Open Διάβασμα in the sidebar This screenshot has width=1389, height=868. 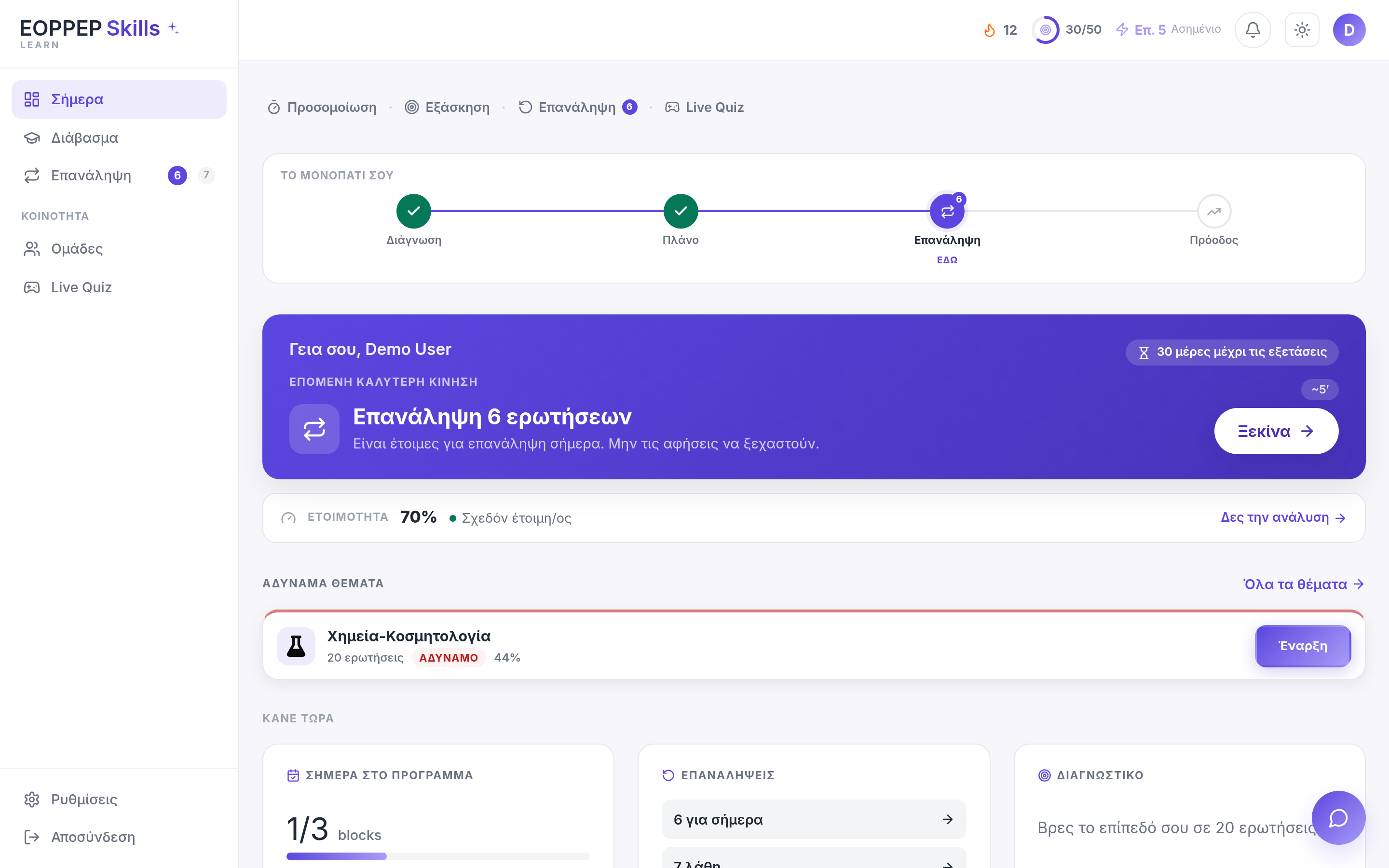point(119,138)
